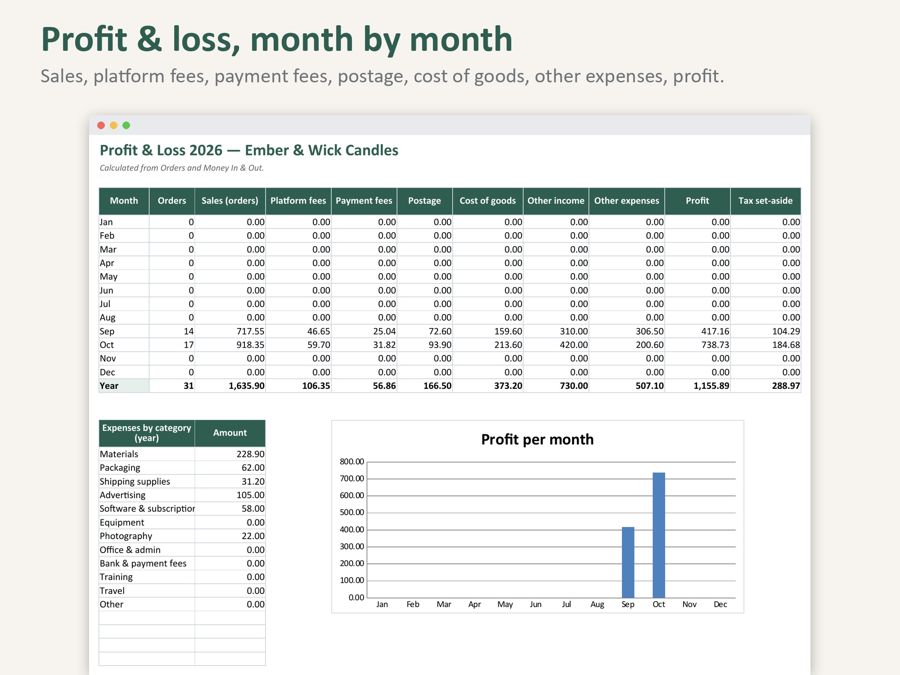Image resolution: width=900 pixels, height=675 pixels.
Task: Select the 'Payment fees' column header
Action: pos(364,201)
